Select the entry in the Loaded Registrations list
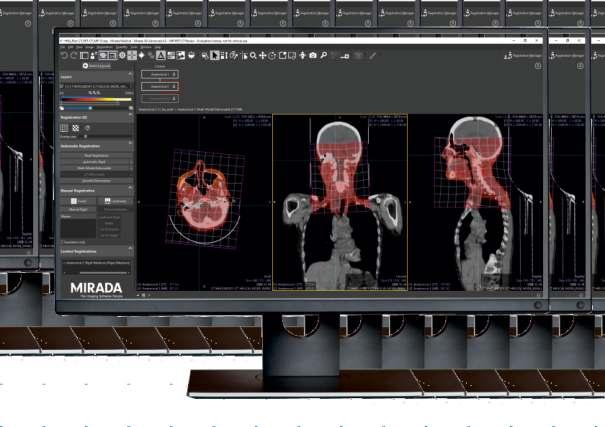The width and height of the screenshot is (605, 427). pos(96,263)
